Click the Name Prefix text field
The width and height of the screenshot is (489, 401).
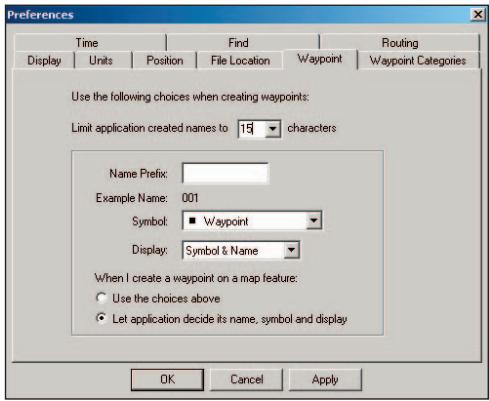[225, 173]
